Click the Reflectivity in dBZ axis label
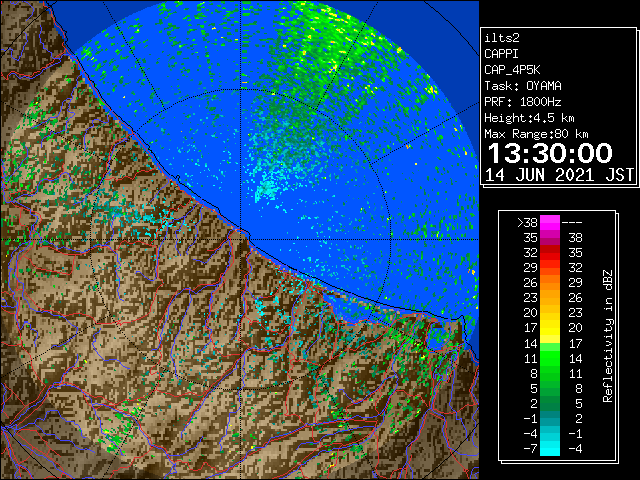The height and width of the screenshot is (480, 640). pos(607,336)
